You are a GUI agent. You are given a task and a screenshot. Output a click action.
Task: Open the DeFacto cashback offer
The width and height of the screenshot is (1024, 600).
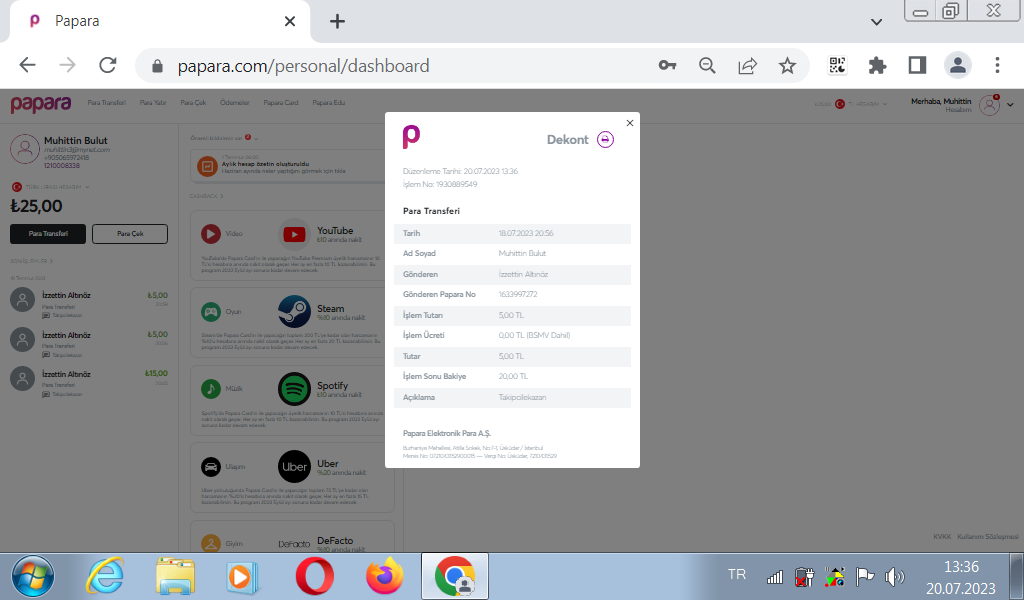click(292, 537)
